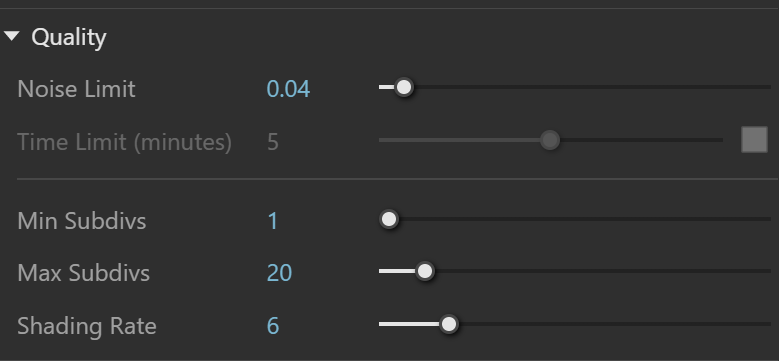Click the Min Subdivs slider handle
This screenshot has height=361, width=779.
click(x=389, y=219)
